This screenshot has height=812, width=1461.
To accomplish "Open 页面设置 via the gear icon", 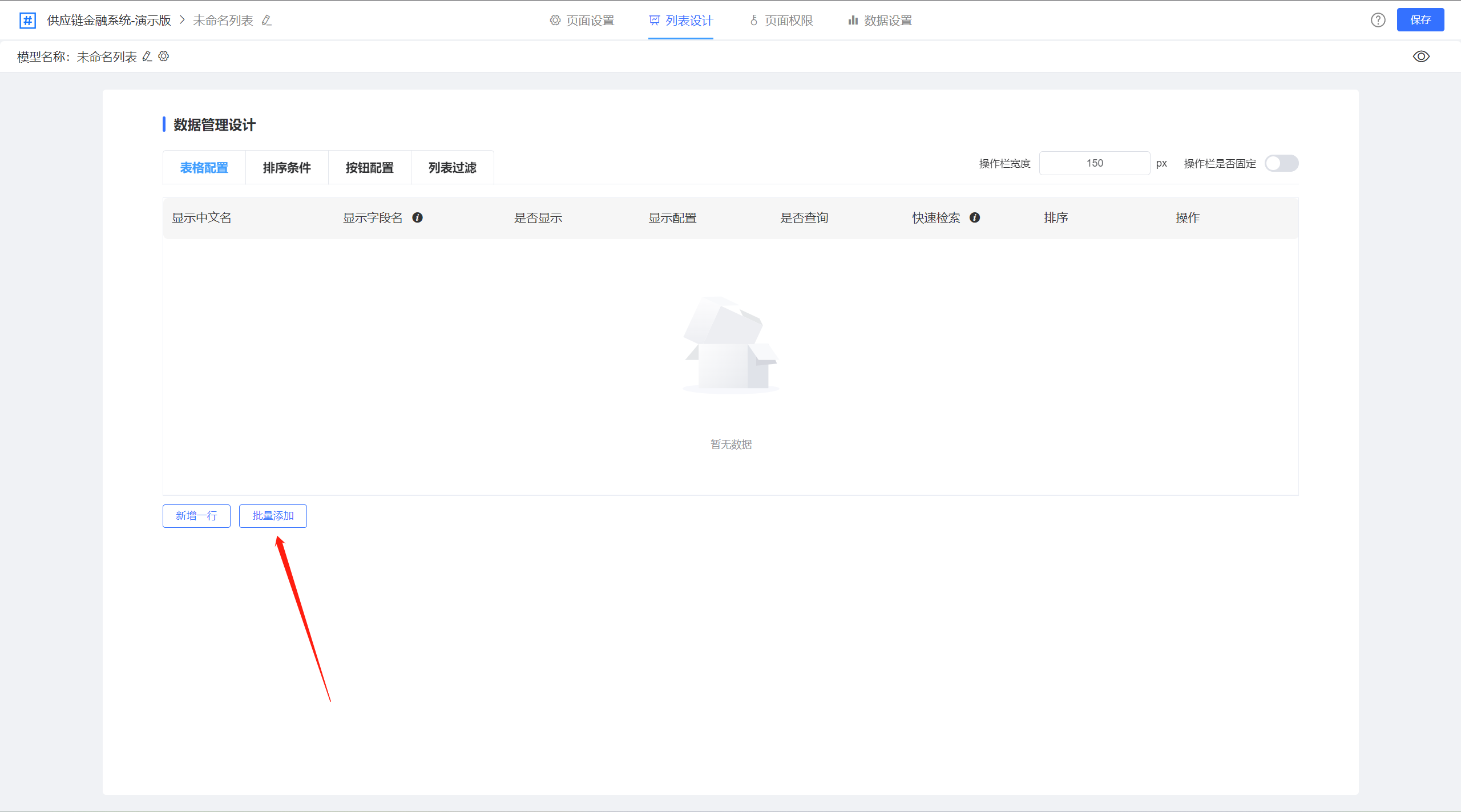I will (554, 20).
